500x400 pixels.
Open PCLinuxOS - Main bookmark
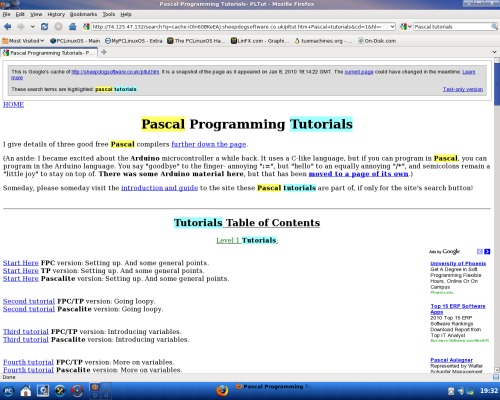(75, 41)
